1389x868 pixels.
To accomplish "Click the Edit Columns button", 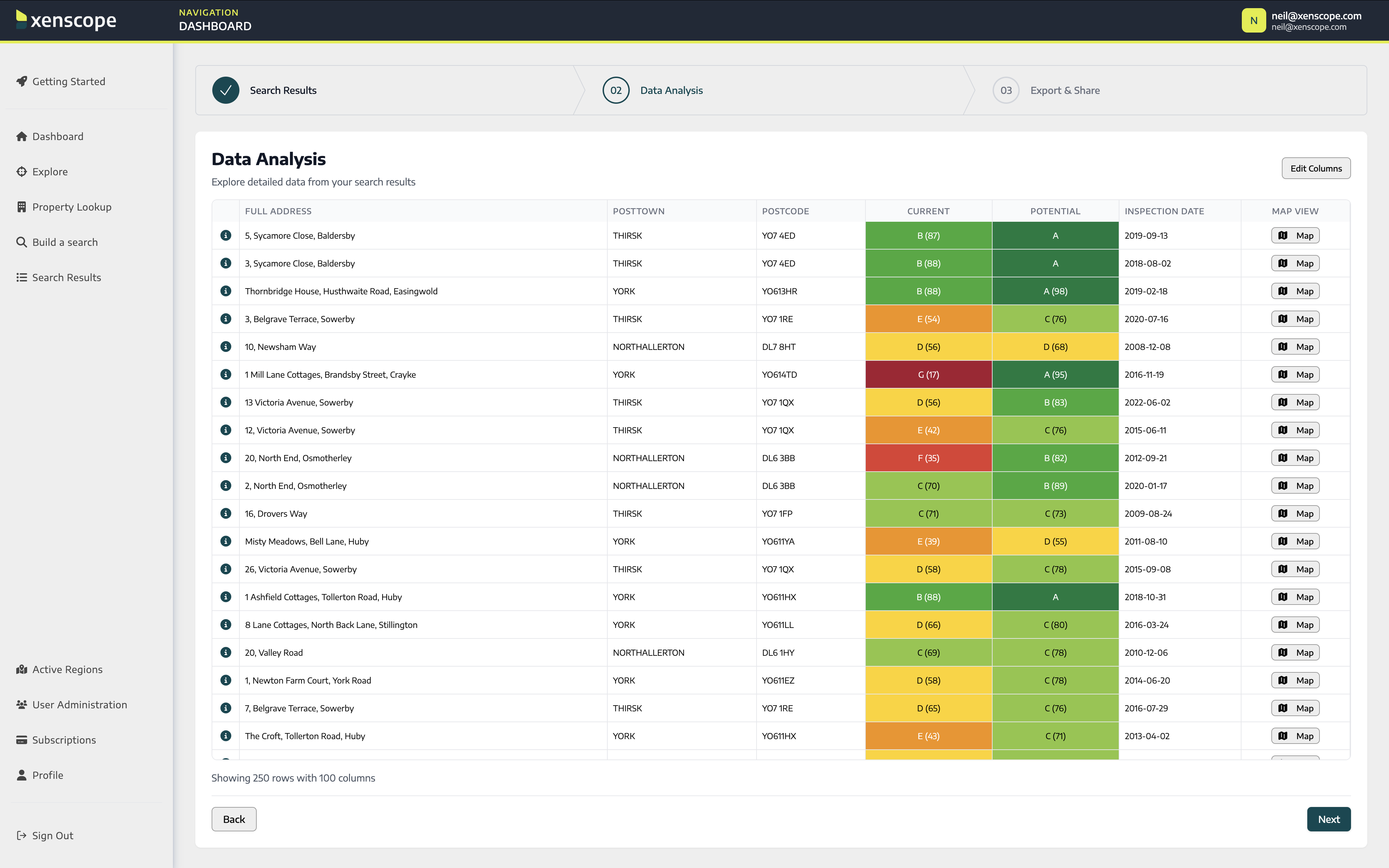I will pyautogui.click(x=1315, y=168).
